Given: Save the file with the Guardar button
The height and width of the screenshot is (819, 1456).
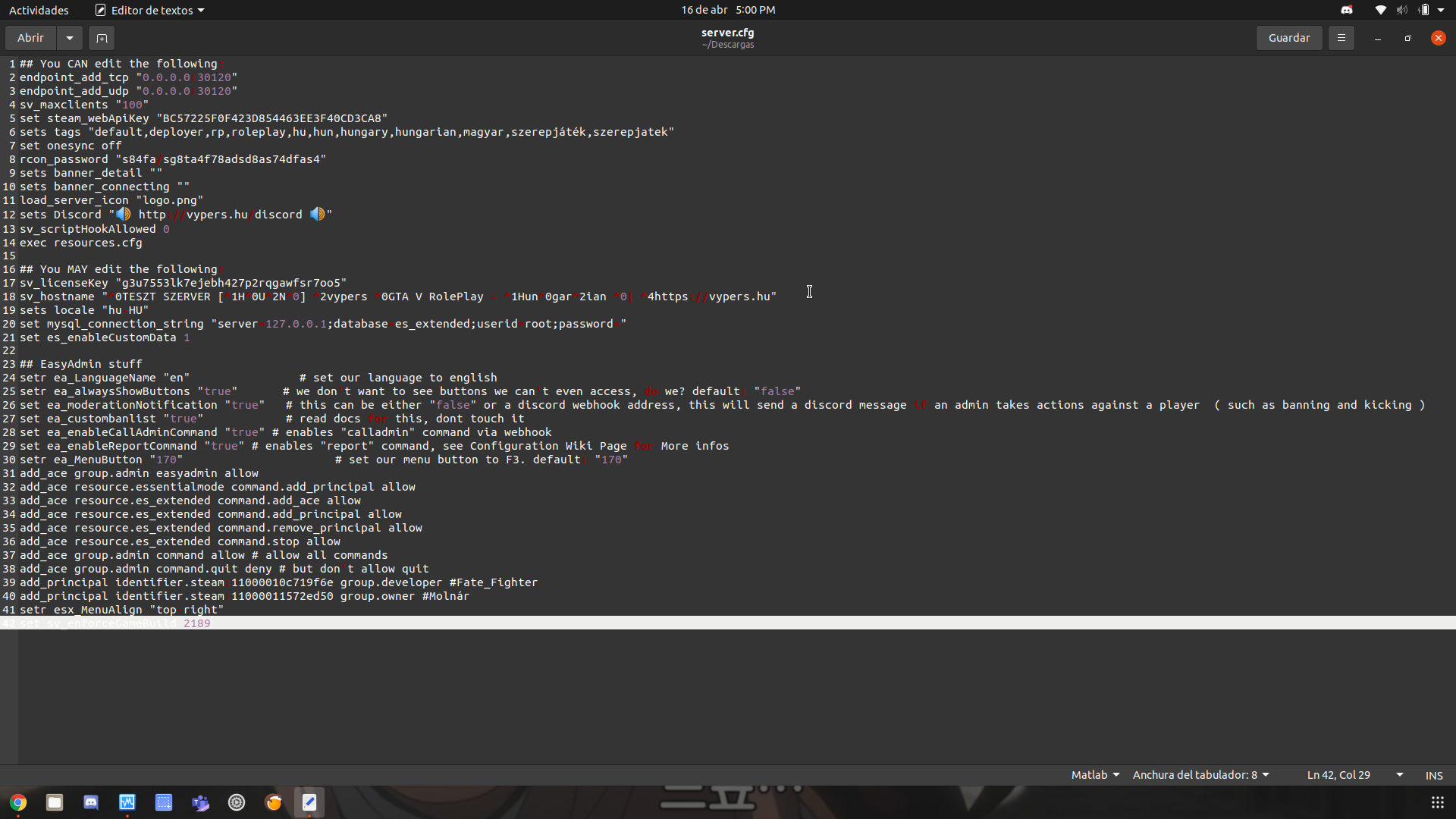Looking at the screenshot, I should pyautogui.click(x=1289, y=38).
